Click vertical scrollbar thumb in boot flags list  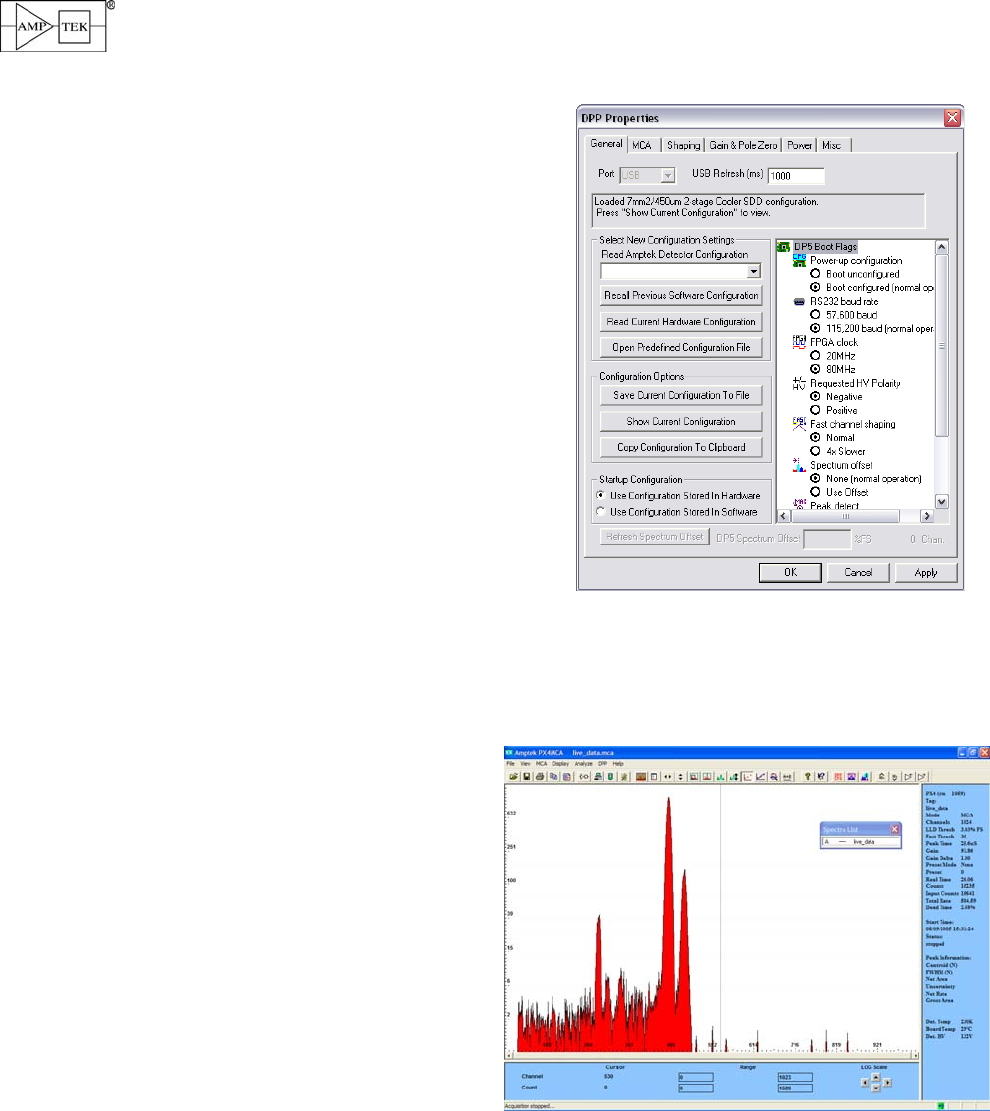point(942,346)
